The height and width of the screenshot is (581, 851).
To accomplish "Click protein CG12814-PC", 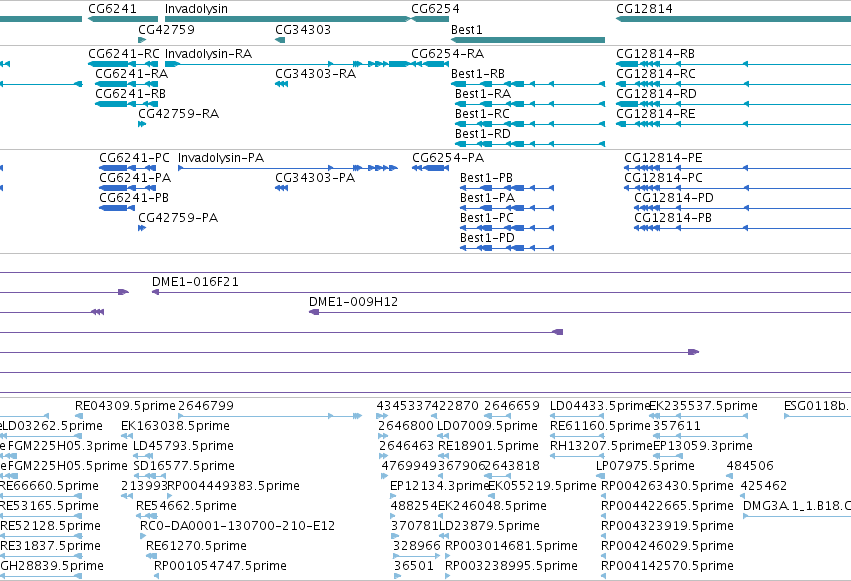I will click(663, 178).
